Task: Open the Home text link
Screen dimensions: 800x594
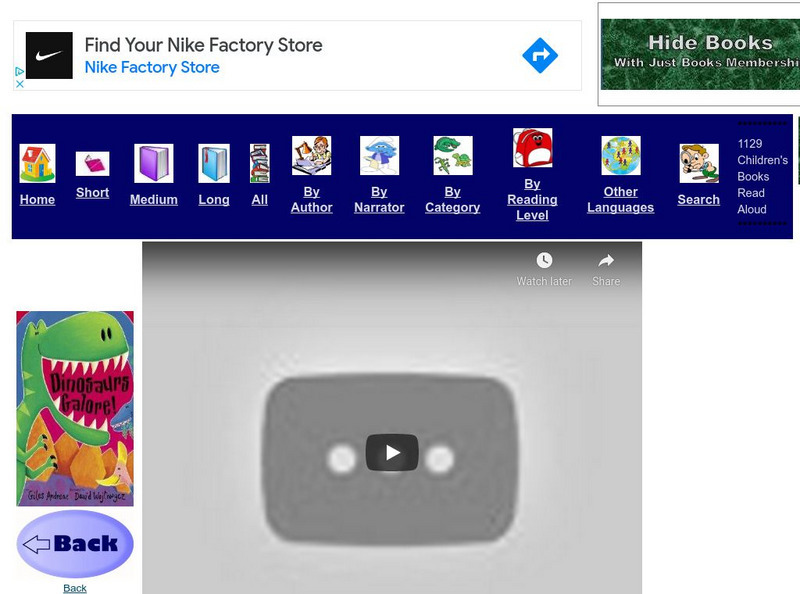Action: pos(37,200)
